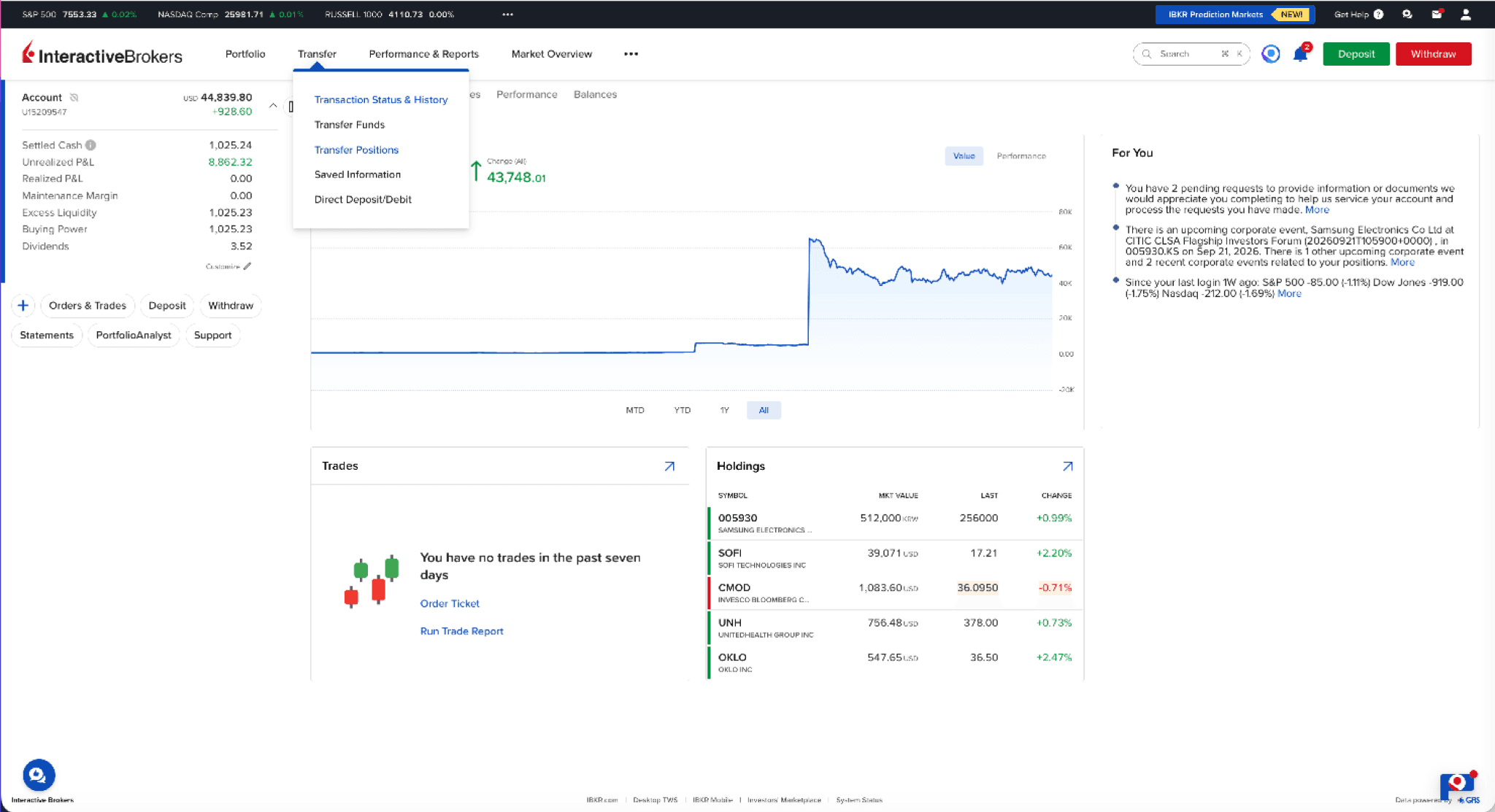The width and height of the screenshot is (1495, 812).
Task: Open the PortfolioAnalyst shortcut
Action: click(x=134, y=336)
